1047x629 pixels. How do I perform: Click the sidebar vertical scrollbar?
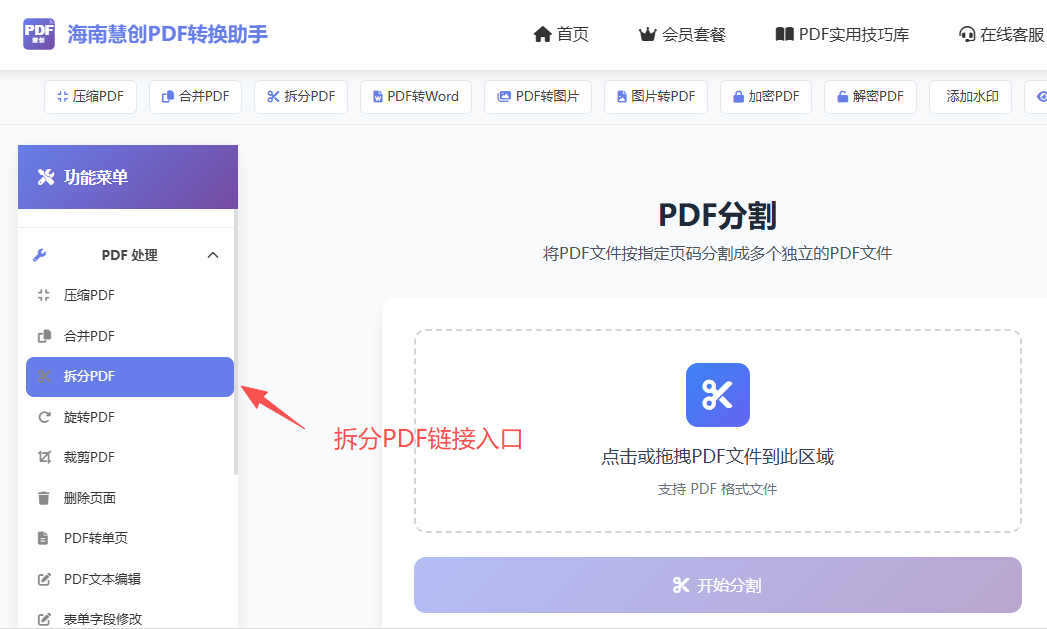(x=236, y=342)
